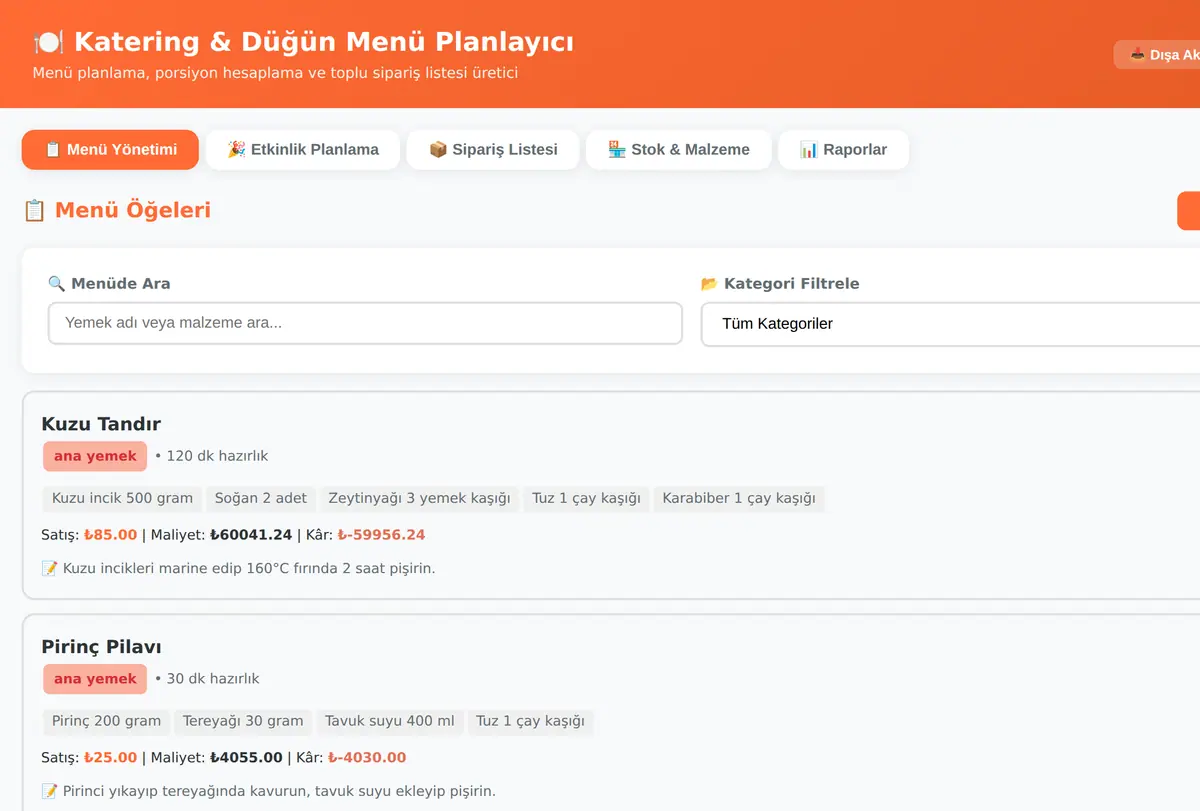1200x811 pixels.
Task: Click the app title Katering & Düğün Menü Planlayıcı
Action: [324, 42]
